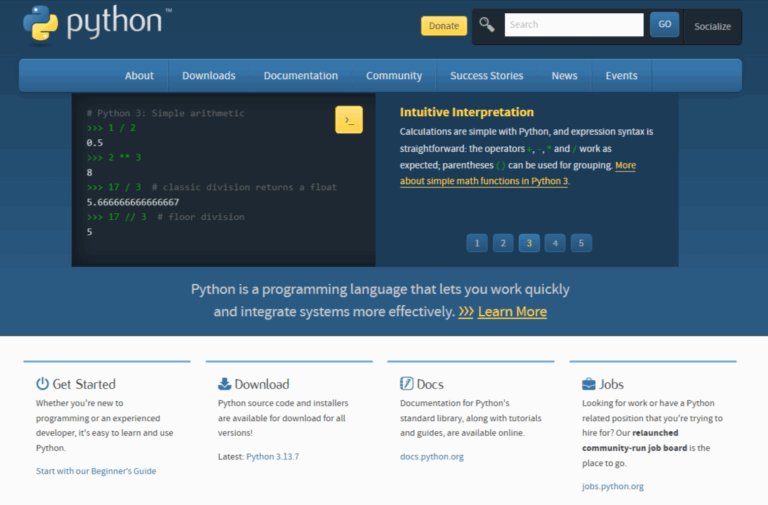The height and width of the screenshot is (505, 768).
Task: Show slide 5 of the code carousel
Action: (x=581, y=243)
